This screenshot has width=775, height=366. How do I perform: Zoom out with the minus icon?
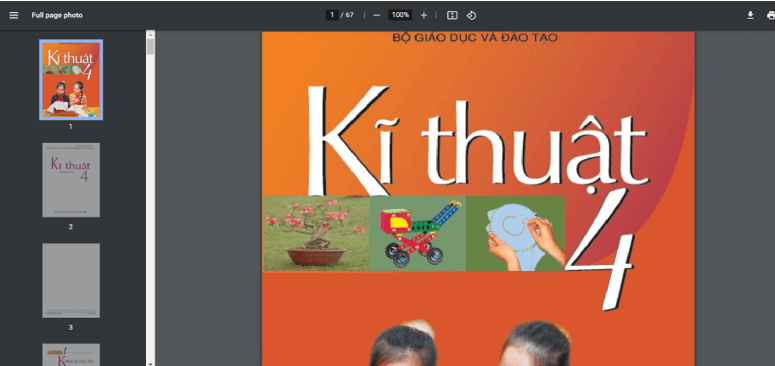(x=377, y=15)
